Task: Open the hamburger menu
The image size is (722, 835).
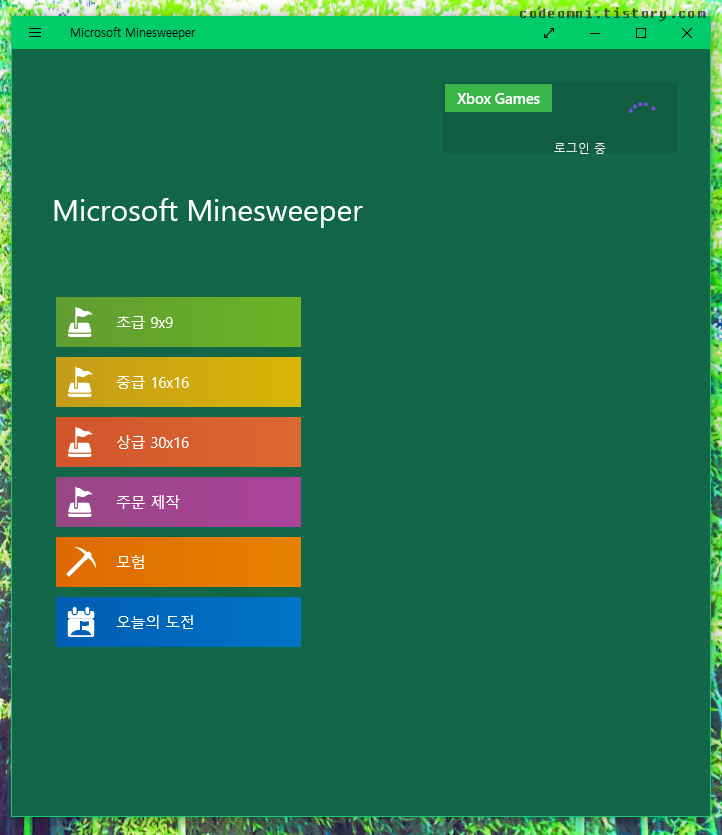Action: 35,33
